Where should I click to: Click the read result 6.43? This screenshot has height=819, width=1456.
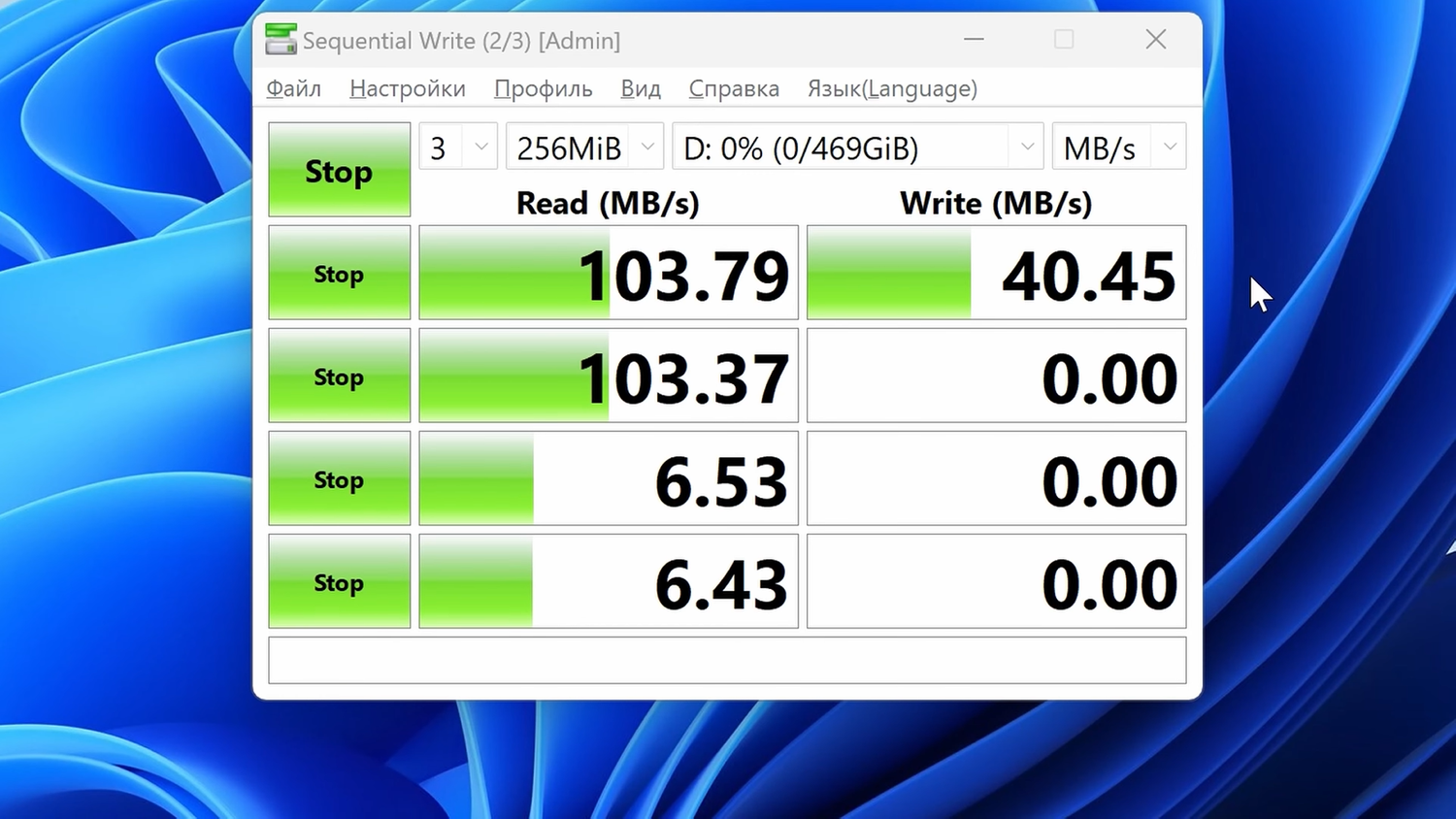pyautogui.click(x=609, y=581)
